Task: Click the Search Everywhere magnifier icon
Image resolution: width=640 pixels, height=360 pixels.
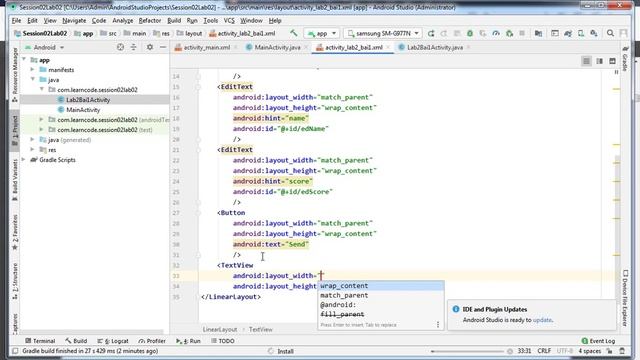Action: [610, 33]
